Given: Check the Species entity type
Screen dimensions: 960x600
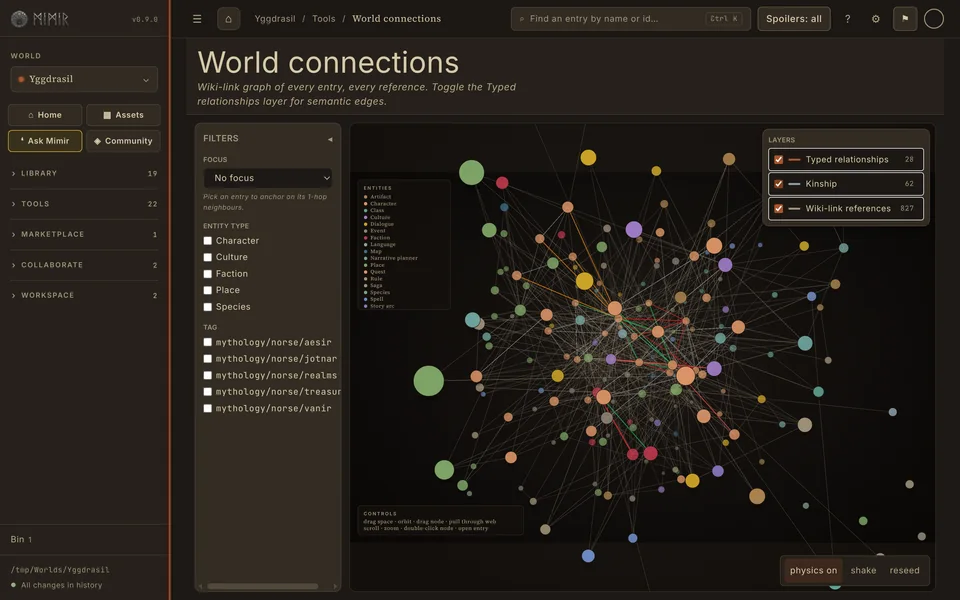Looking at the screenshot, I should coord(208,307).
